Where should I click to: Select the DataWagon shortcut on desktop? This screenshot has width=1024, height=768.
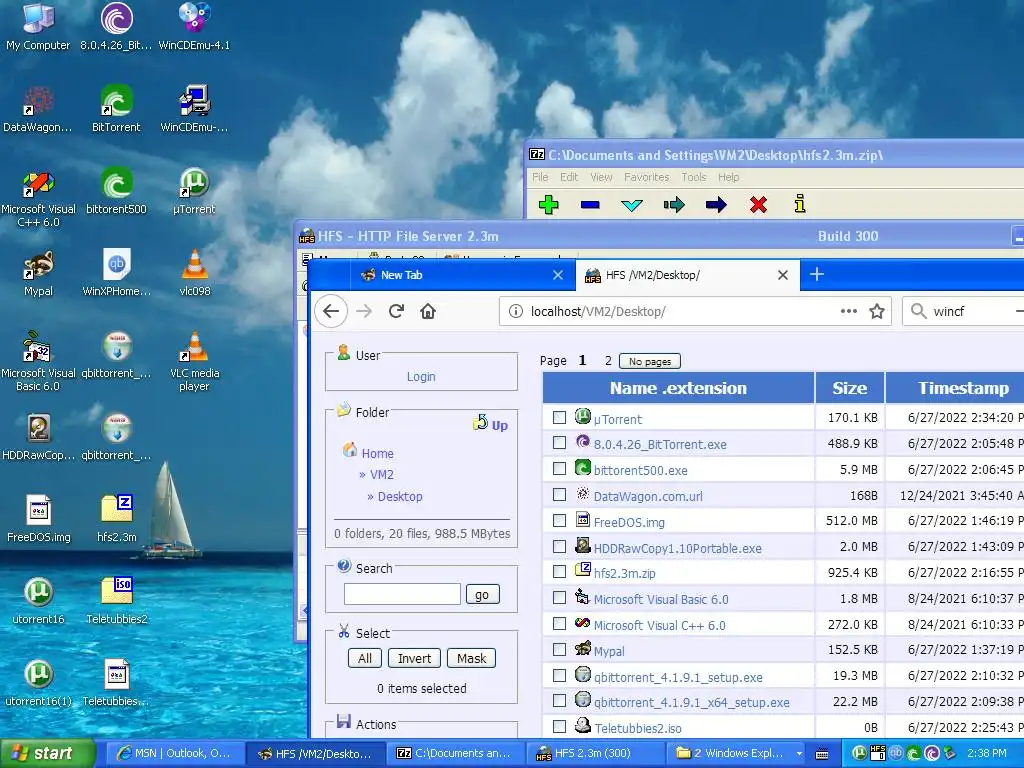[x=38, y=108]
